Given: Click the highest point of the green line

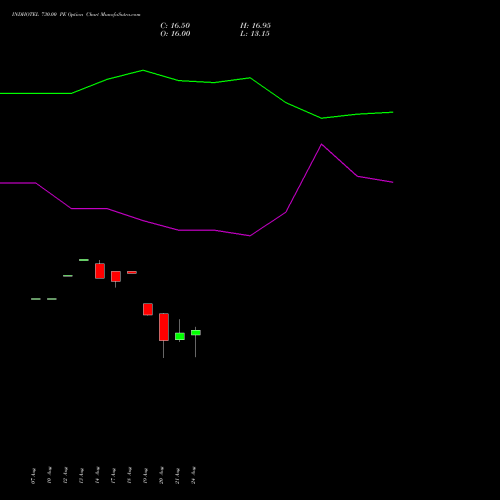Looking at the screenshot, I should tap(143, 70).
